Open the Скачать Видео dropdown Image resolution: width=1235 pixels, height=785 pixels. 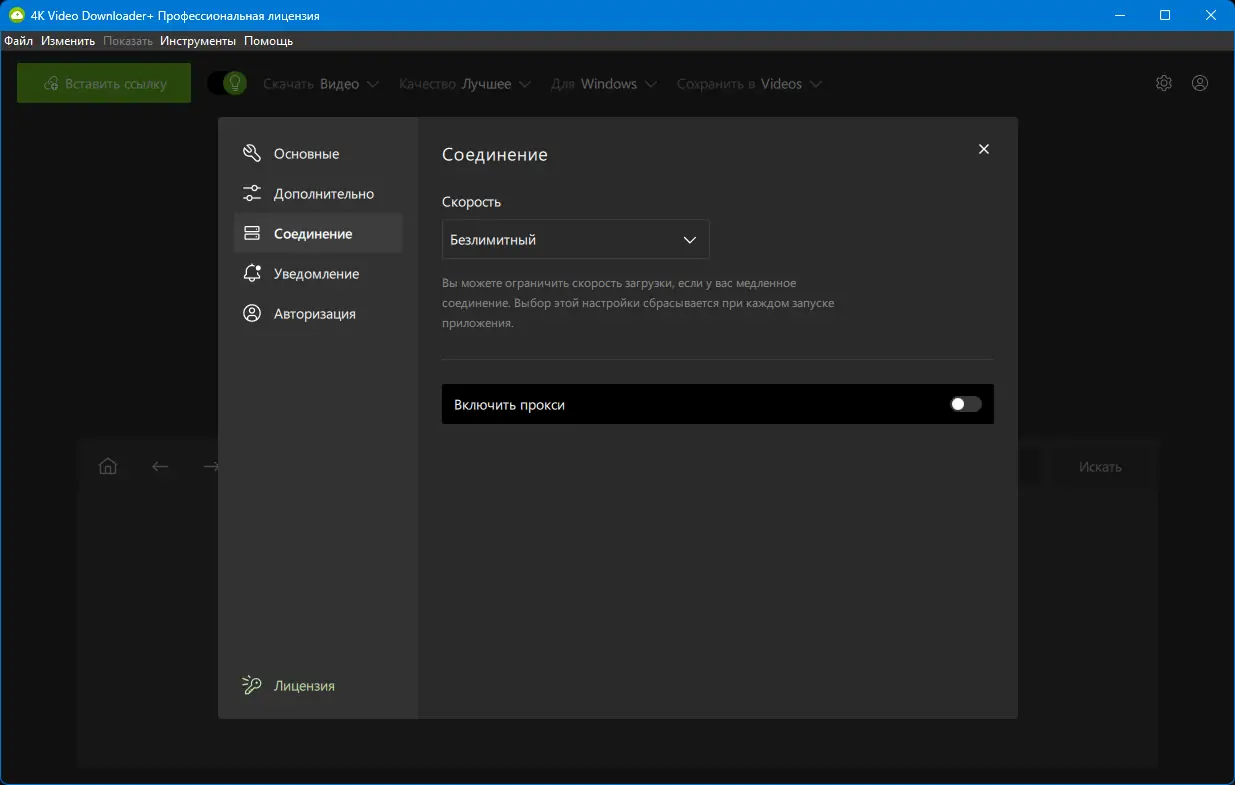tap(321, 84)
